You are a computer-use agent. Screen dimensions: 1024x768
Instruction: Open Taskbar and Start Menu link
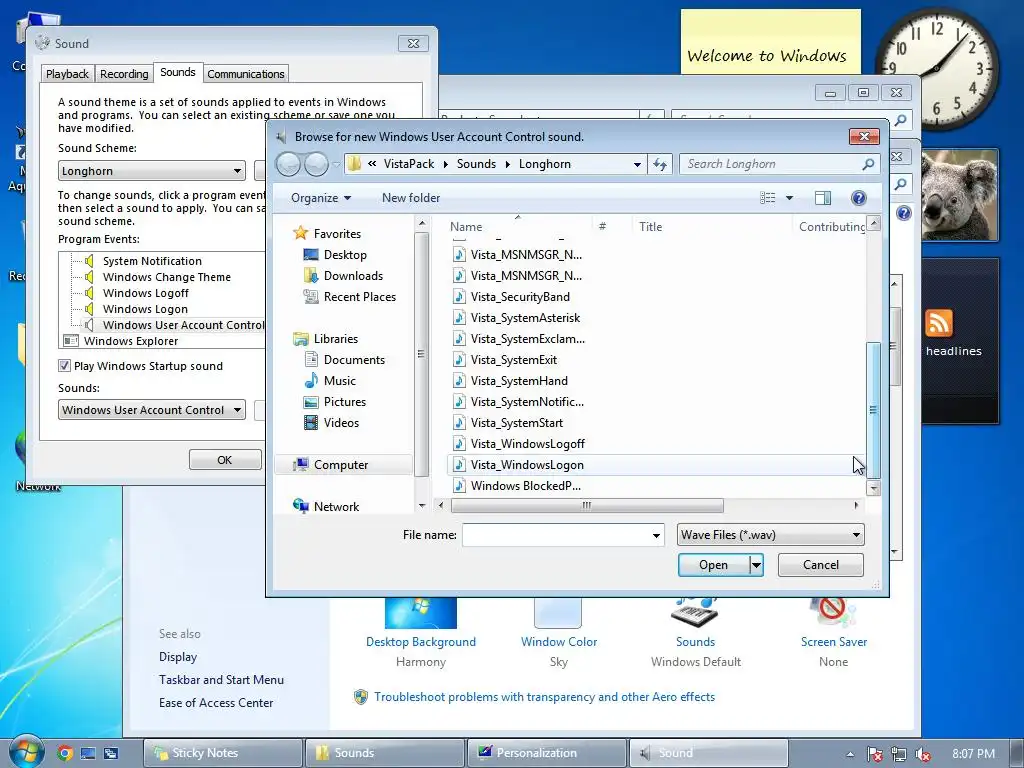[x=221, y=680]
